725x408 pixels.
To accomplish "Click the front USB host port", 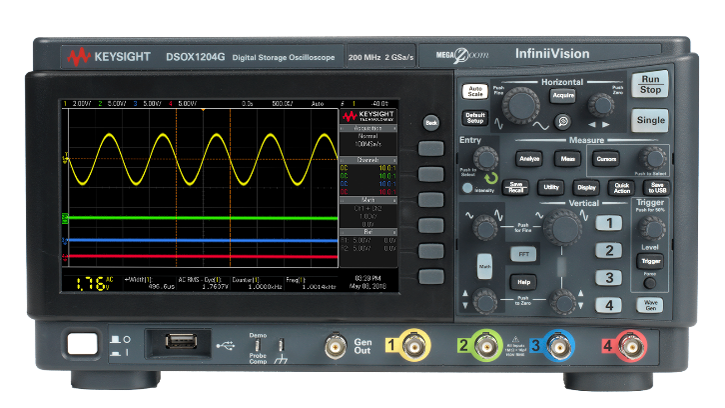I will point(181,342).
